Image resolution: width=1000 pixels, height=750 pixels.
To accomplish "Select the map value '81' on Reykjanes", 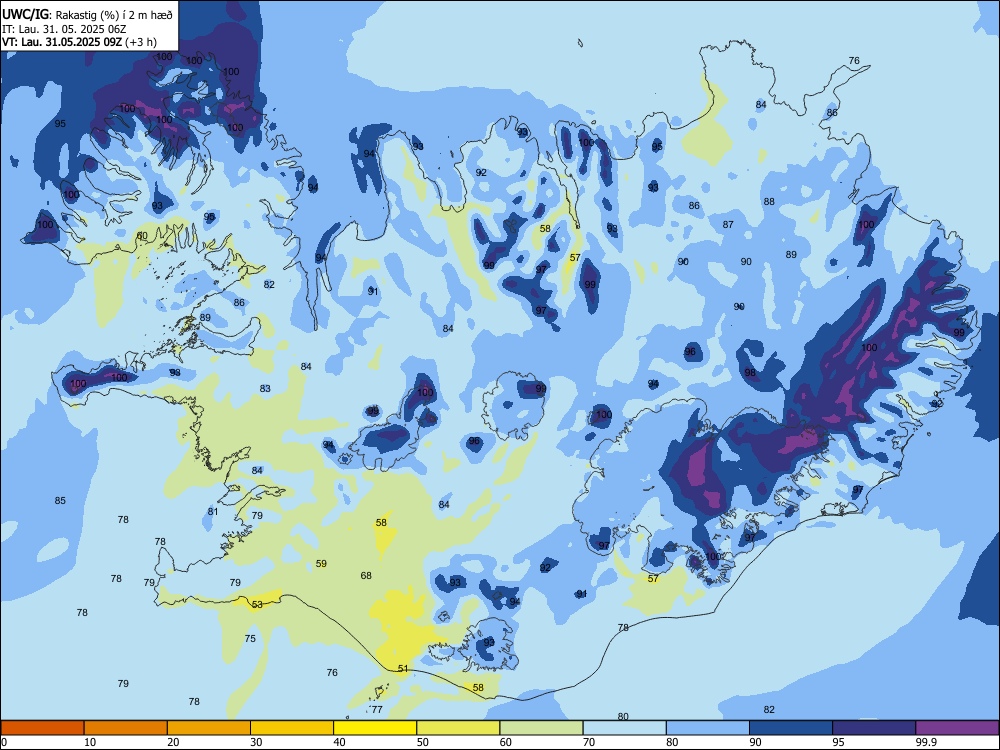I will click(213, 511).
